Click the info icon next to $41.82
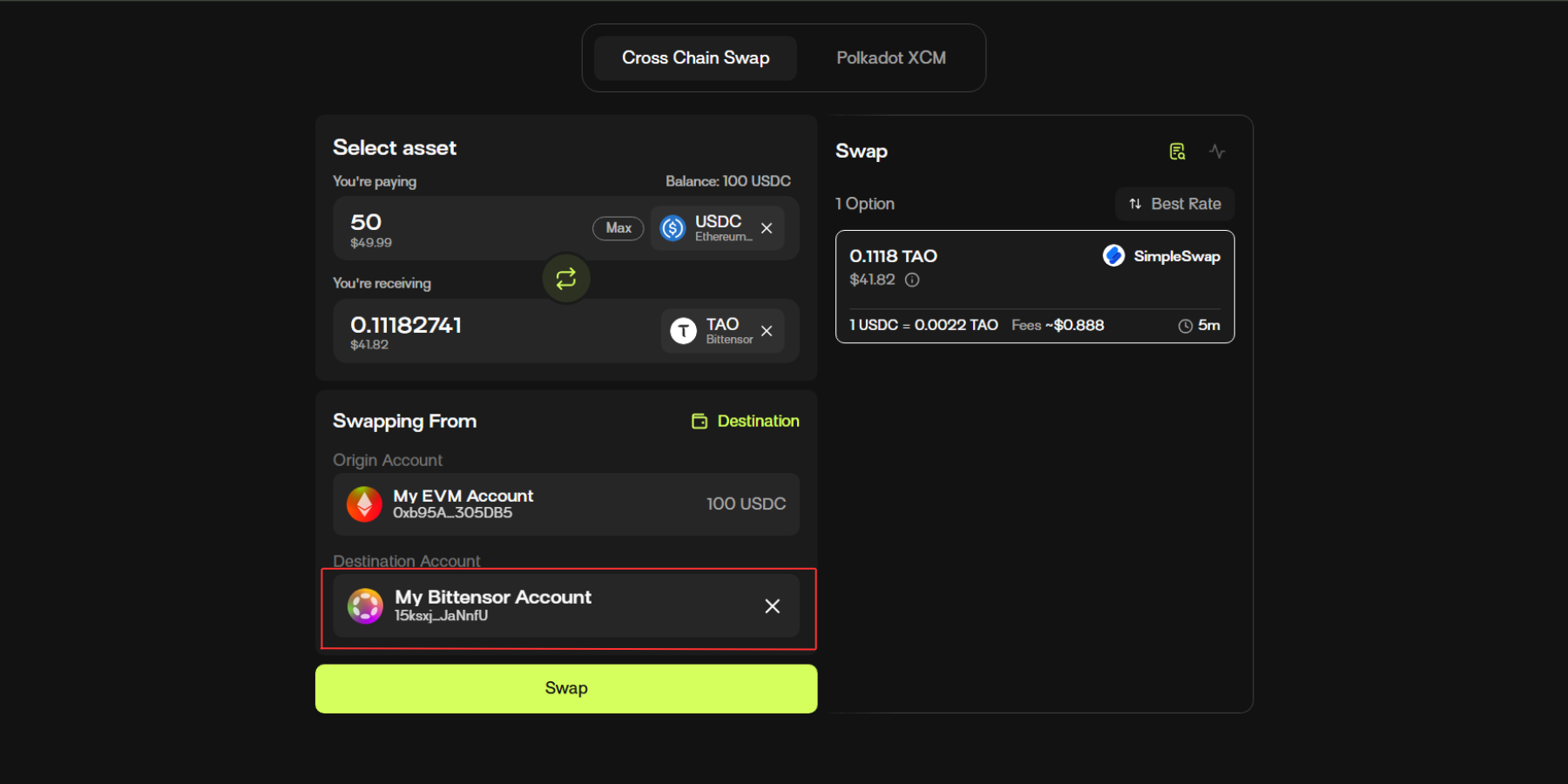 click(912, 280)
